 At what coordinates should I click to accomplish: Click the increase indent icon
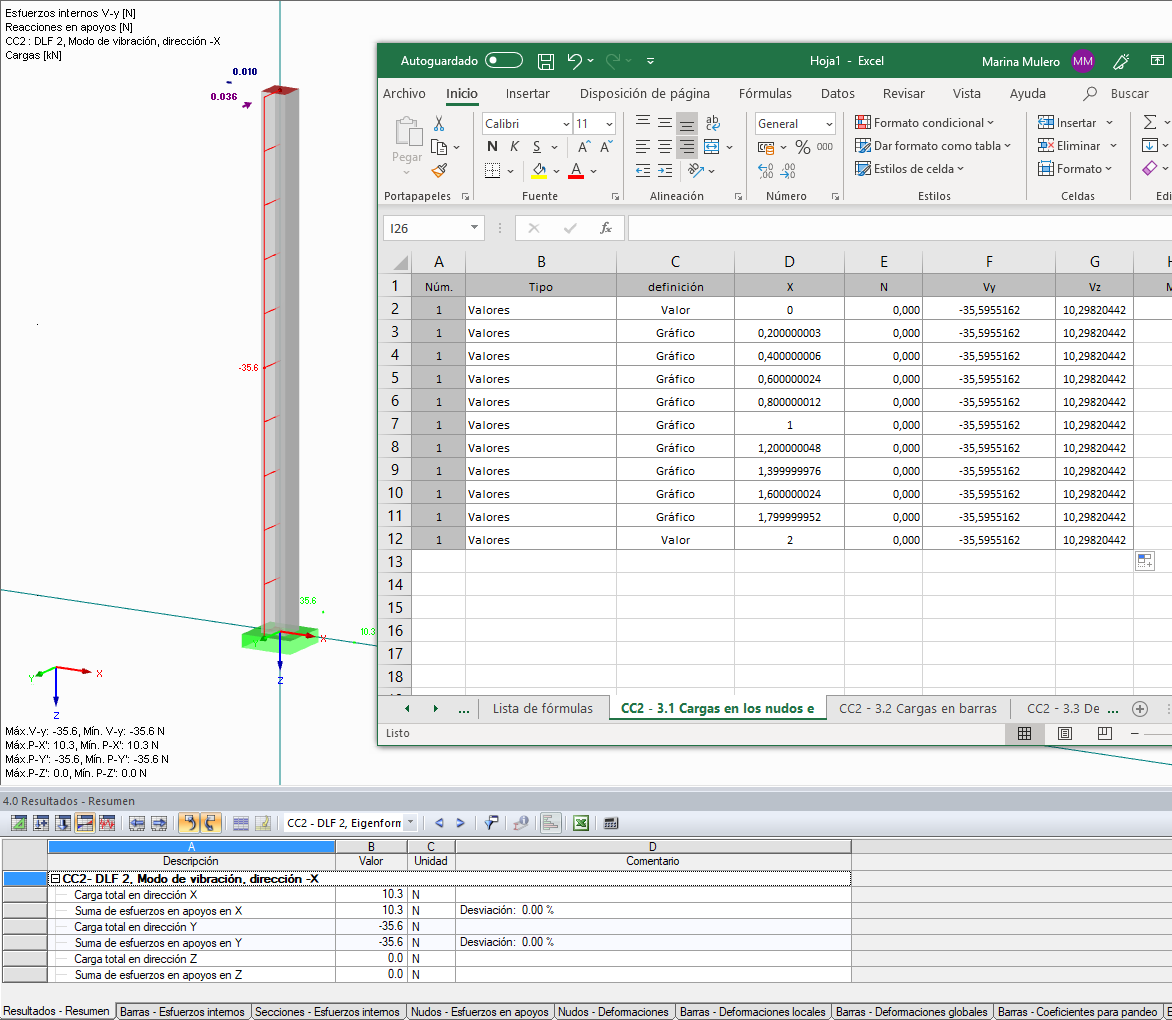click(x=665, y=170)
